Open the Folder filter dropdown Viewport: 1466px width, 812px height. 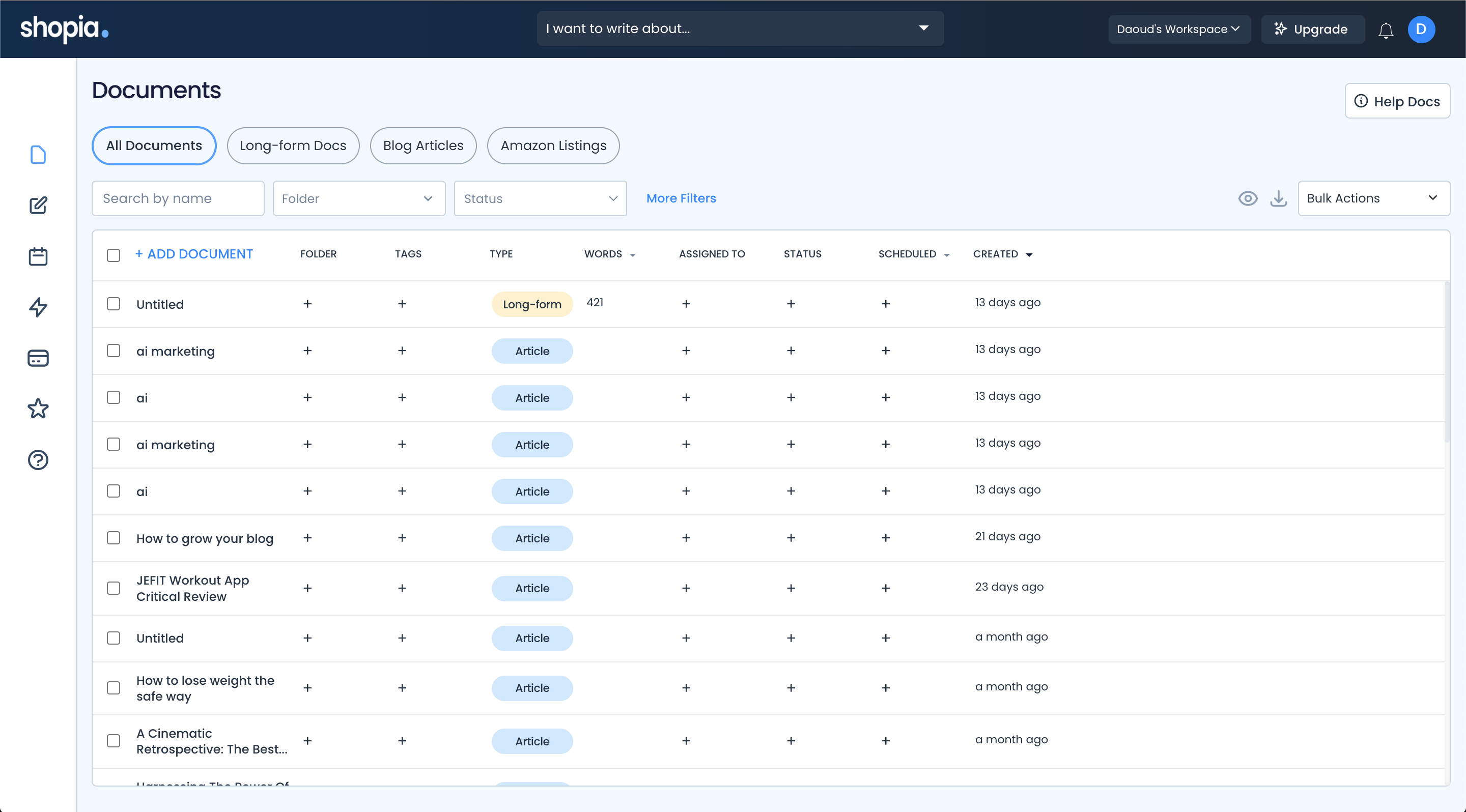[358, 198]
